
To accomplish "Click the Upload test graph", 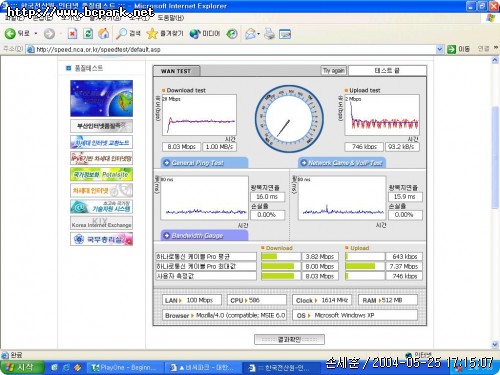I will [382, 115].
